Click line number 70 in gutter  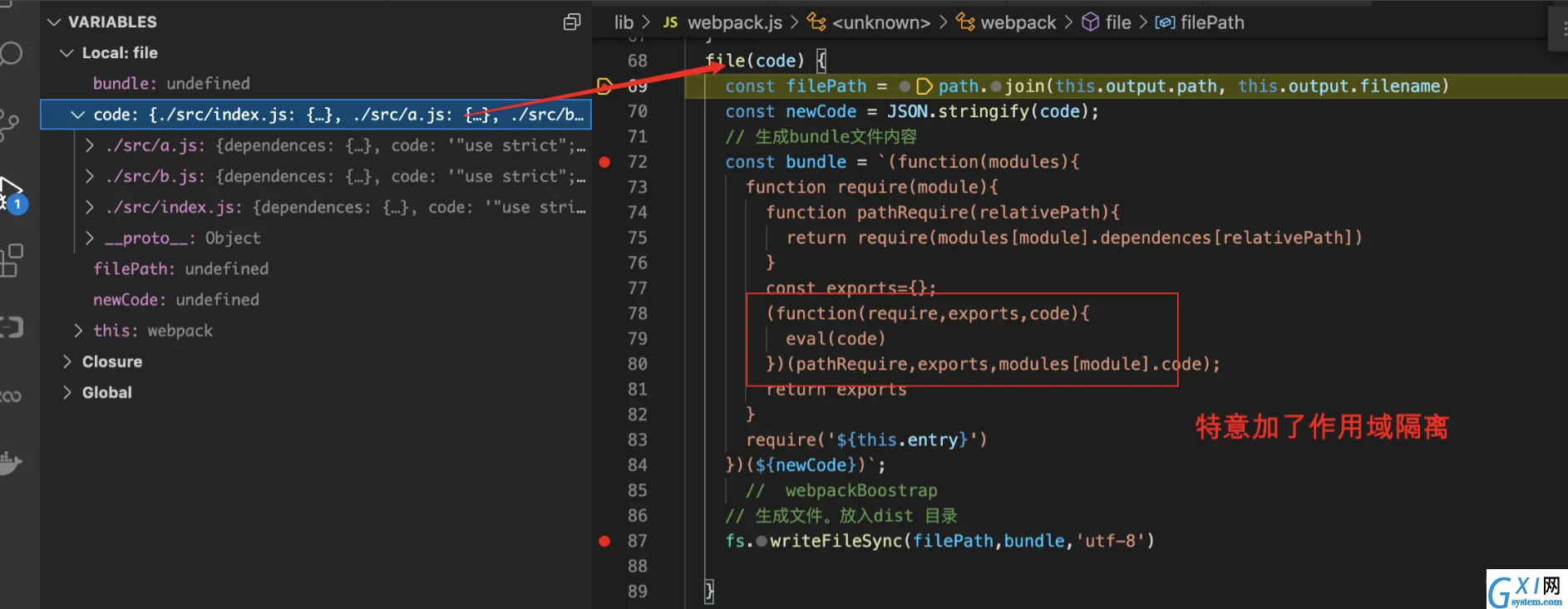coord(638,111)
